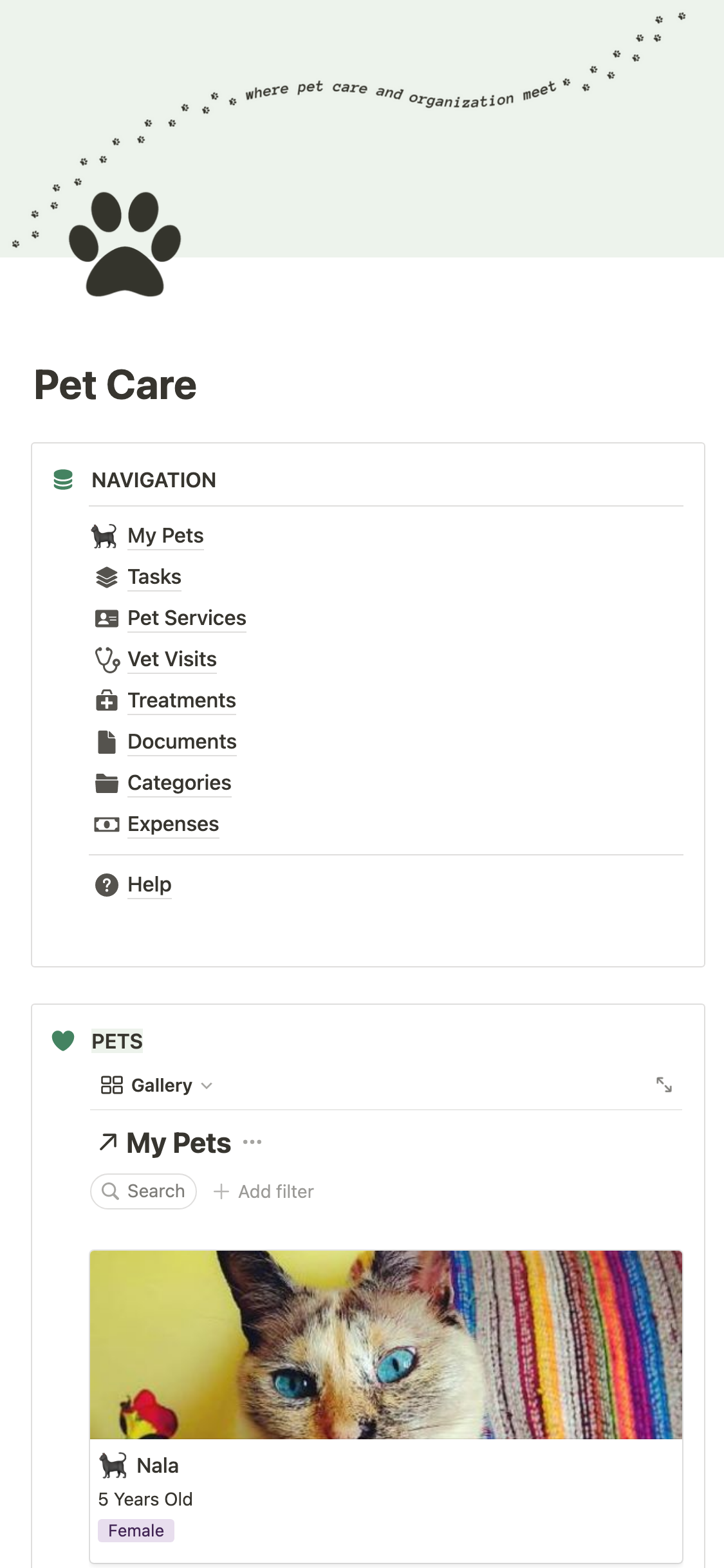724x1568 pixels.
Task: Open the Documents page link
Action: point(182,742)
